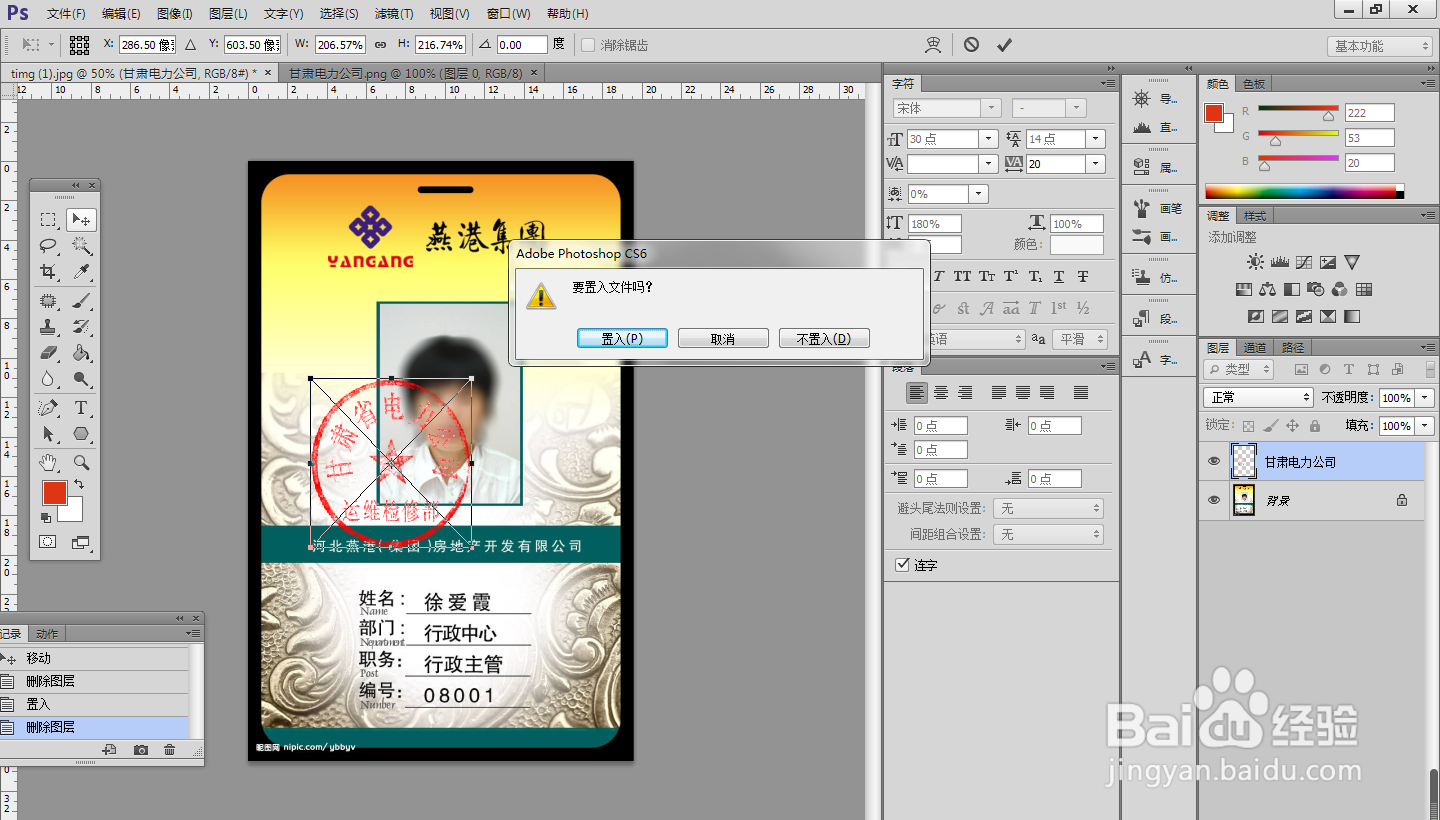The width and height of the screenshot is (1440, 820).
Task: Toggle faux bold-italic T style
Action: (x=939, y=276)
